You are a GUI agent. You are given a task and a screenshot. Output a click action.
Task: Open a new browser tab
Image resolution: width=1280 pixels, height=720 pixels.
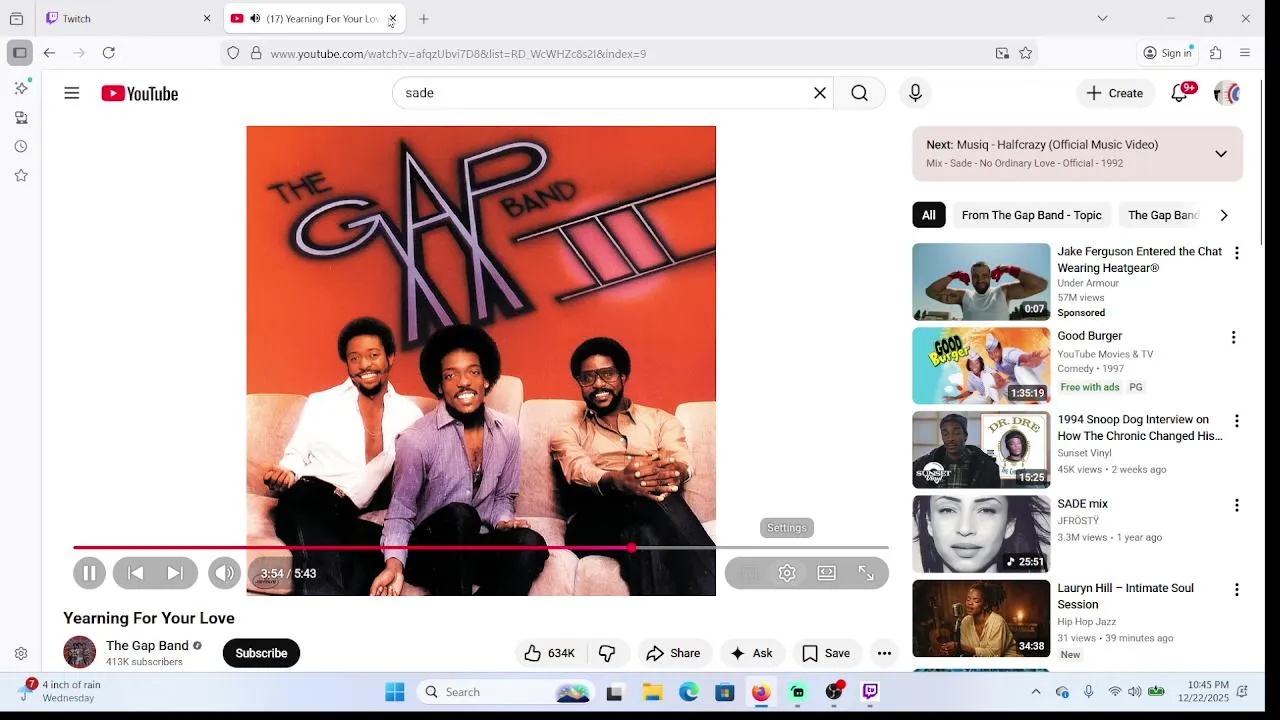point(424,18)
